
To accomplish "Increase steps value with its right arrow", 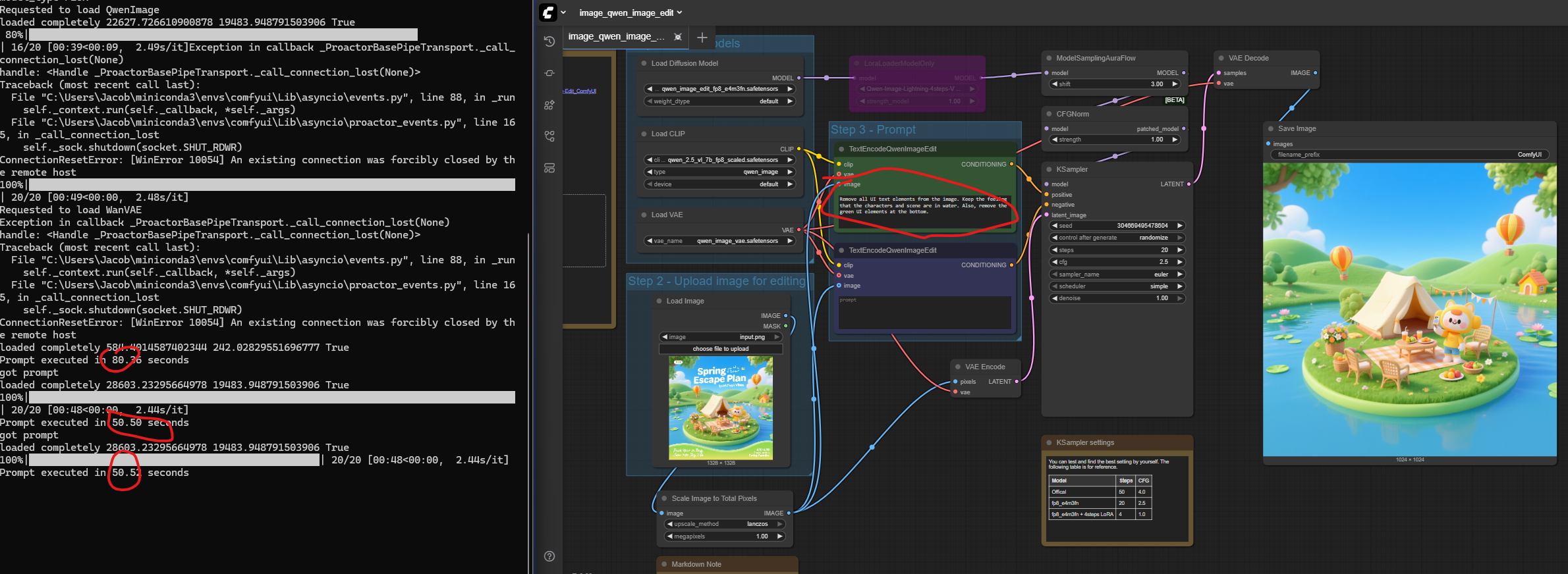I will tap(1179, 250).
